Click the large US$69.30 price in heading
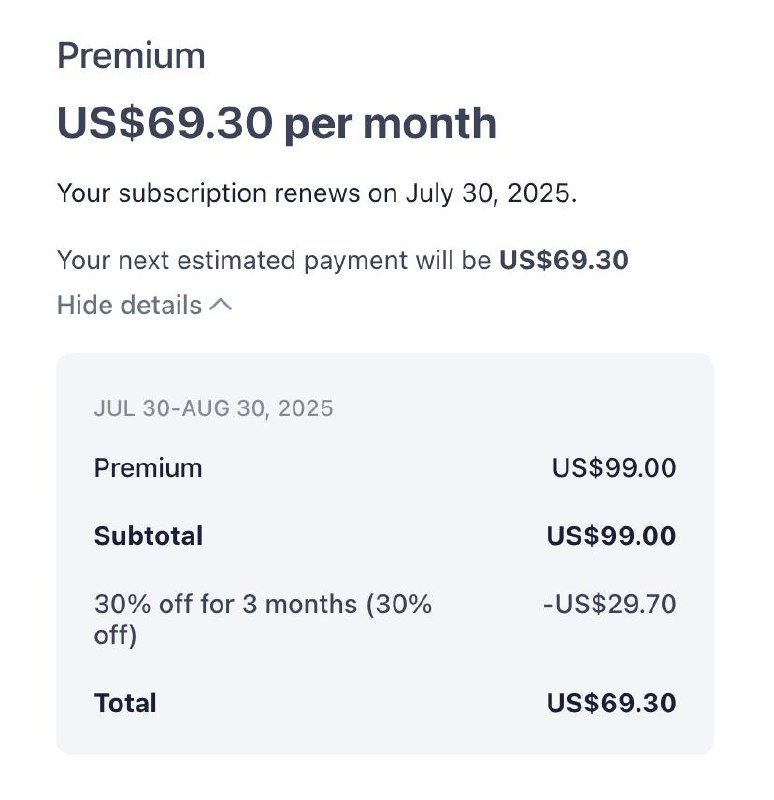 (x=164, y=123)
